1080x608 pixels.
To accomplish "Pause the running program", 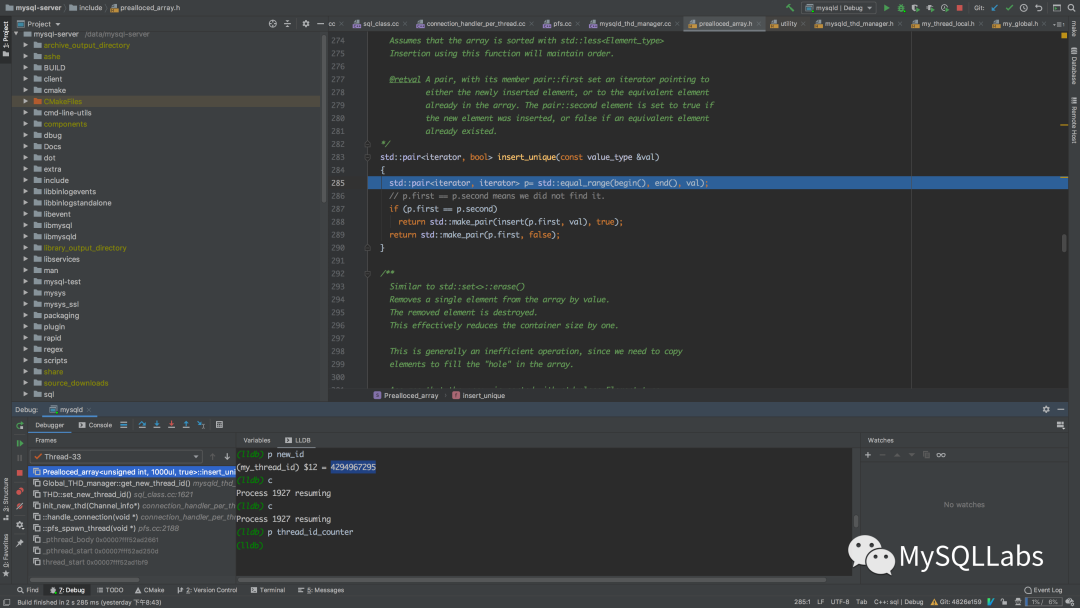I will click(20, 457).
